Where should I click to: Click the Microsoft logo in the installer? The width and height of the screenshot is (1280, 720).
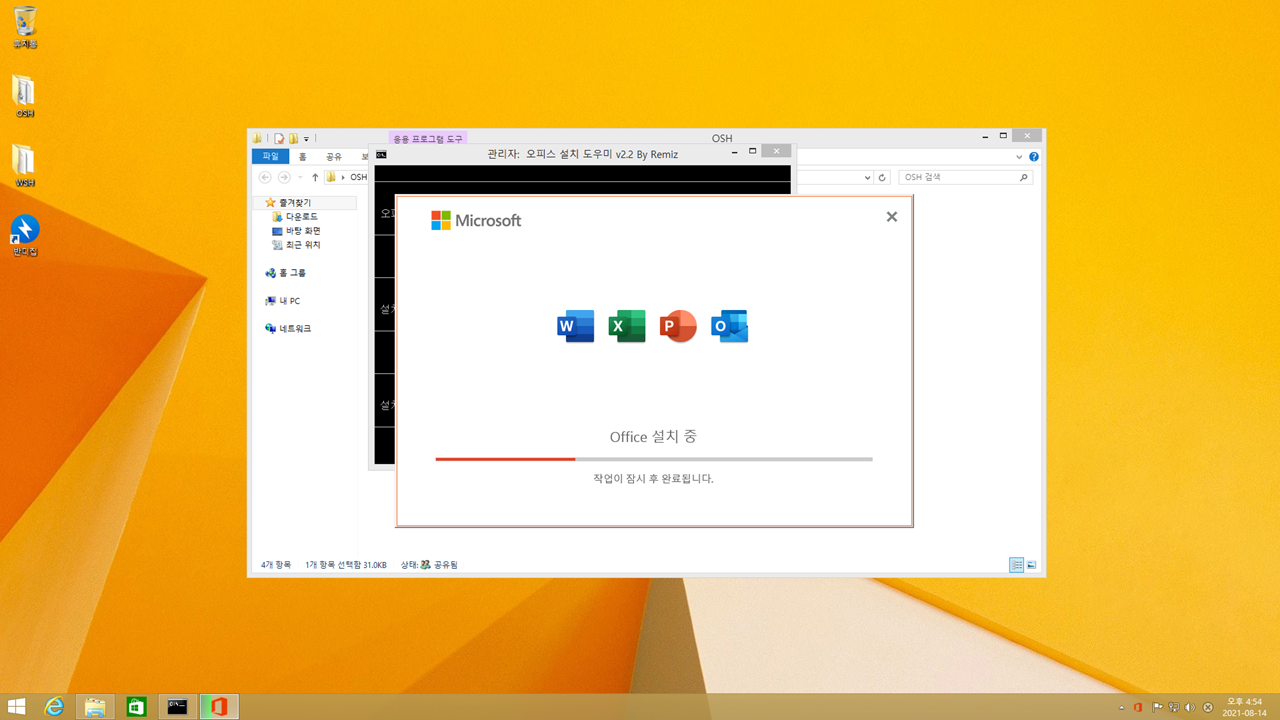click(x=476, y=220)
